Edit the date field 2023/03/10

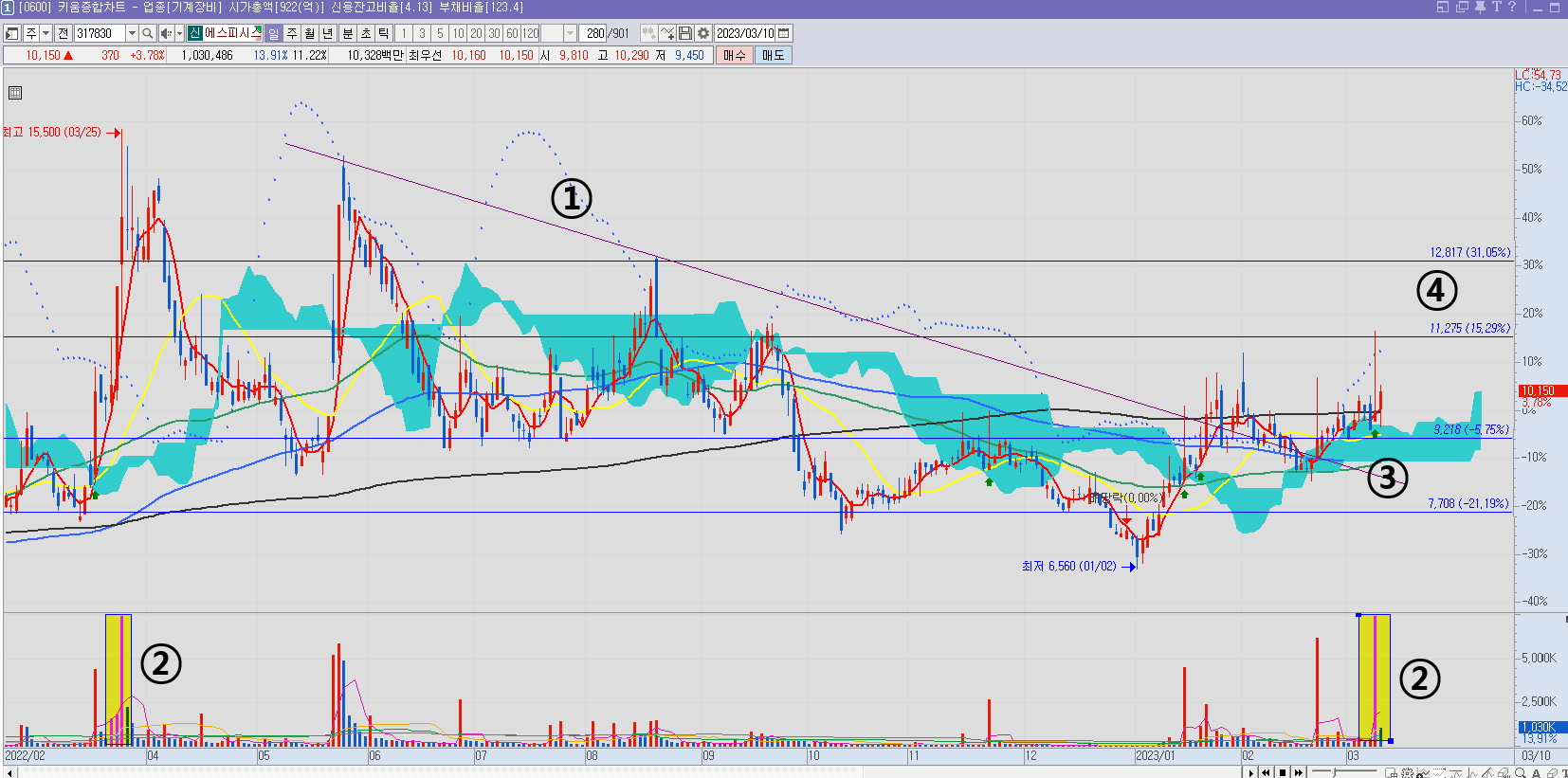[745, 33]
